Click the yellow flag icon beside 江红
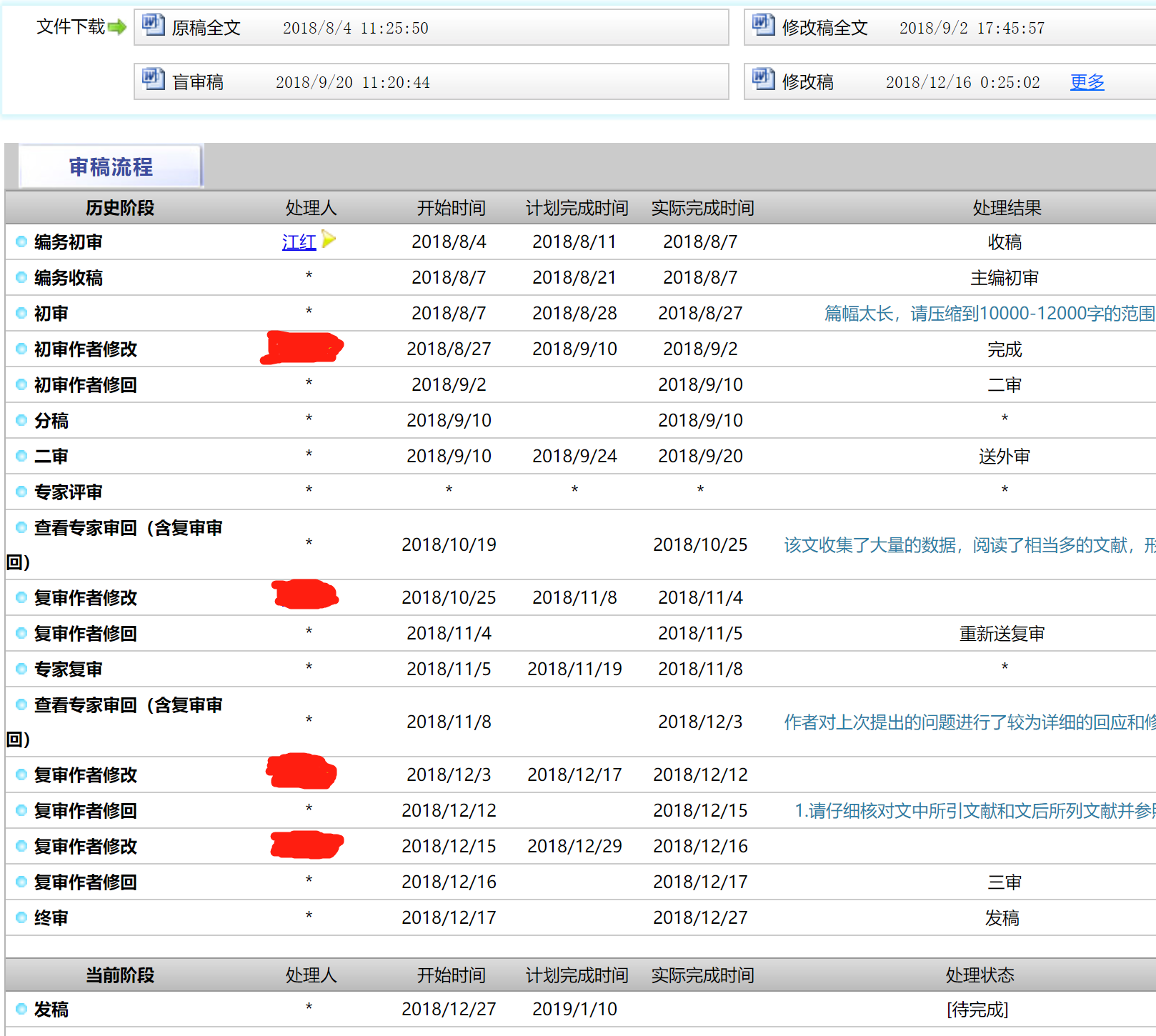Image resolution: width=1156 pixels, height=1036 pixels. coord(328,239)
